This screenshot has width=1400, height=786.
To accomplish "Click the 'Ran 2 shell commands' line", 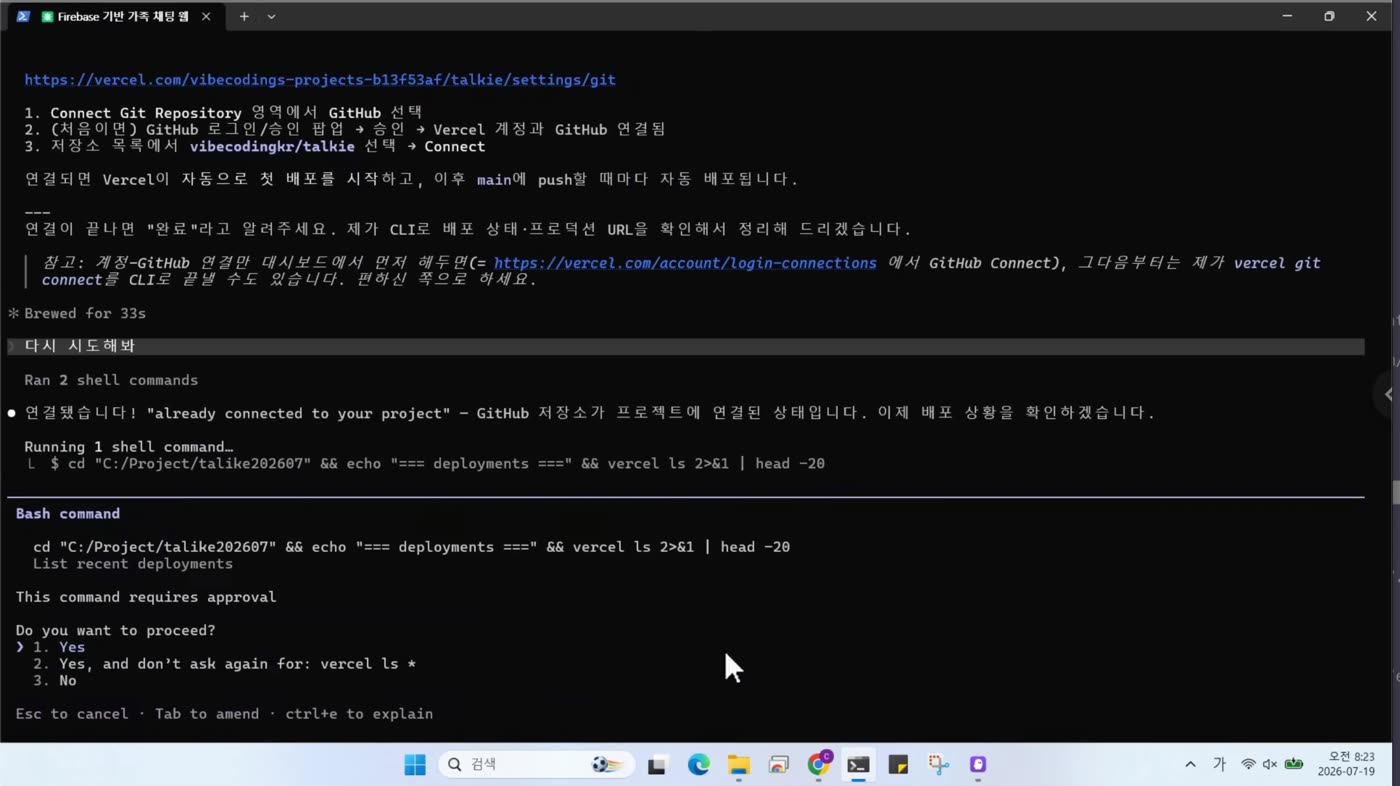I will click(x=111, y=380).
